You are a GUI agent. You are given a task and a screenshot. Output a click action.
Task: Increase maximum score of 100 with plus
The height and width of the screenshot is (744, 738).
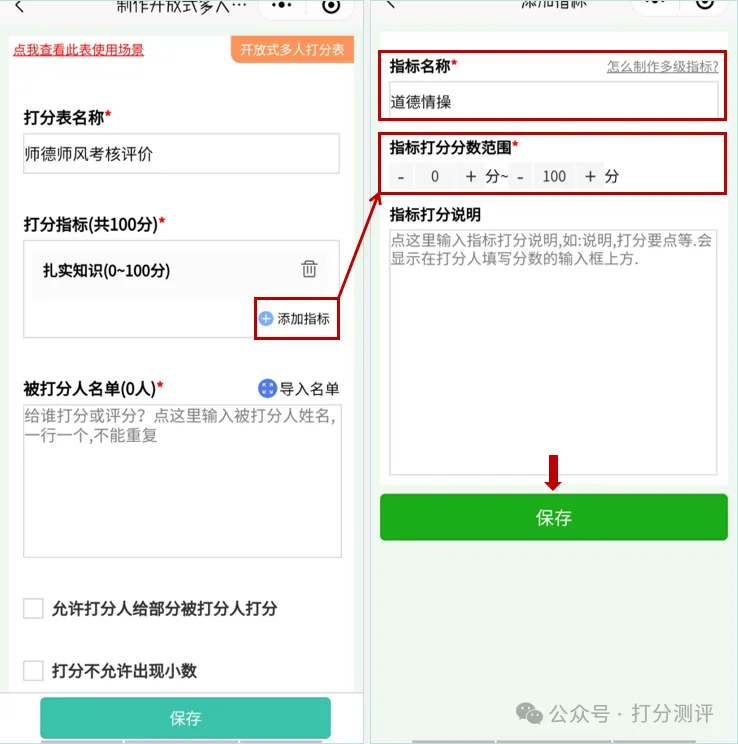pos(590,177)
